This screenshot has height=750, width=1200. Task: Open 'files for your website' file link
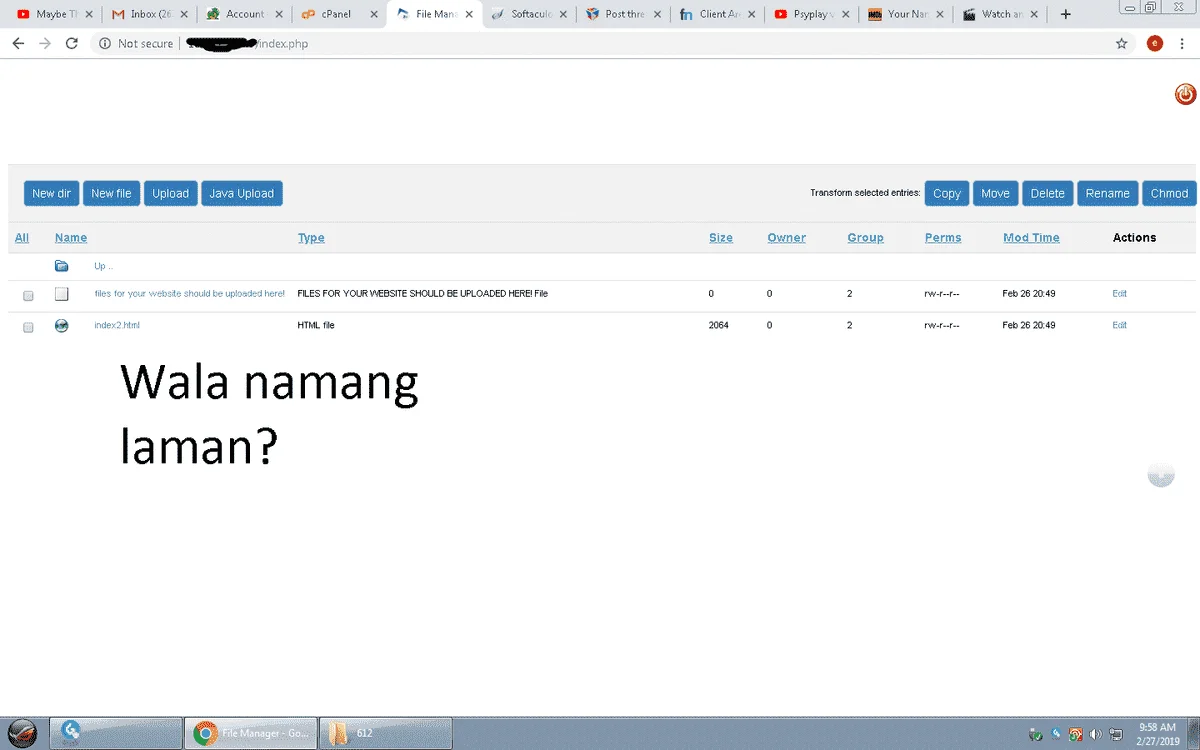[190, 294]
